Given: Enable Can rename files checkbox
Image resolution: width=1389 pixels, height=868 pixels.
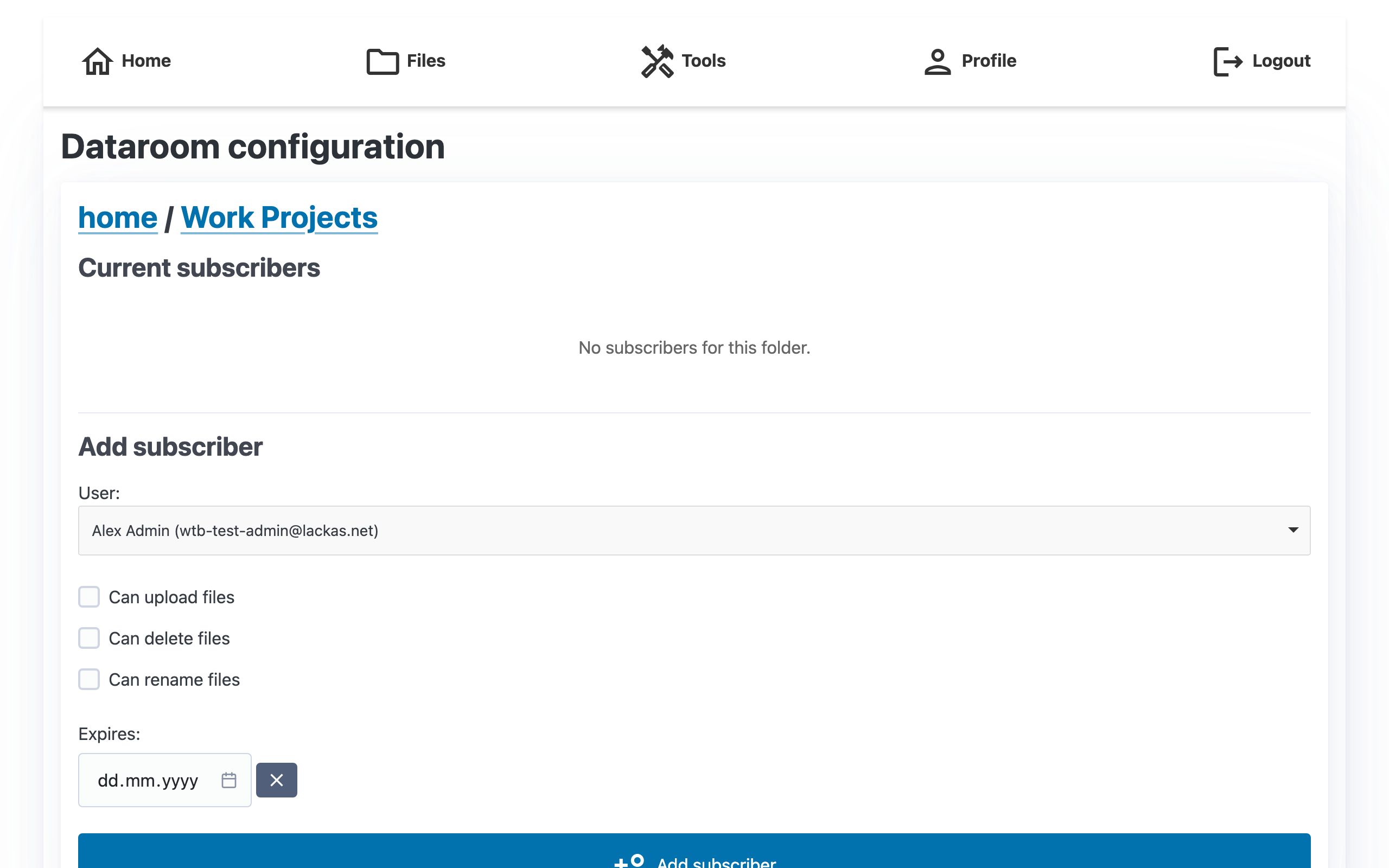Looking at the screenshot, I should click(89, 679).
